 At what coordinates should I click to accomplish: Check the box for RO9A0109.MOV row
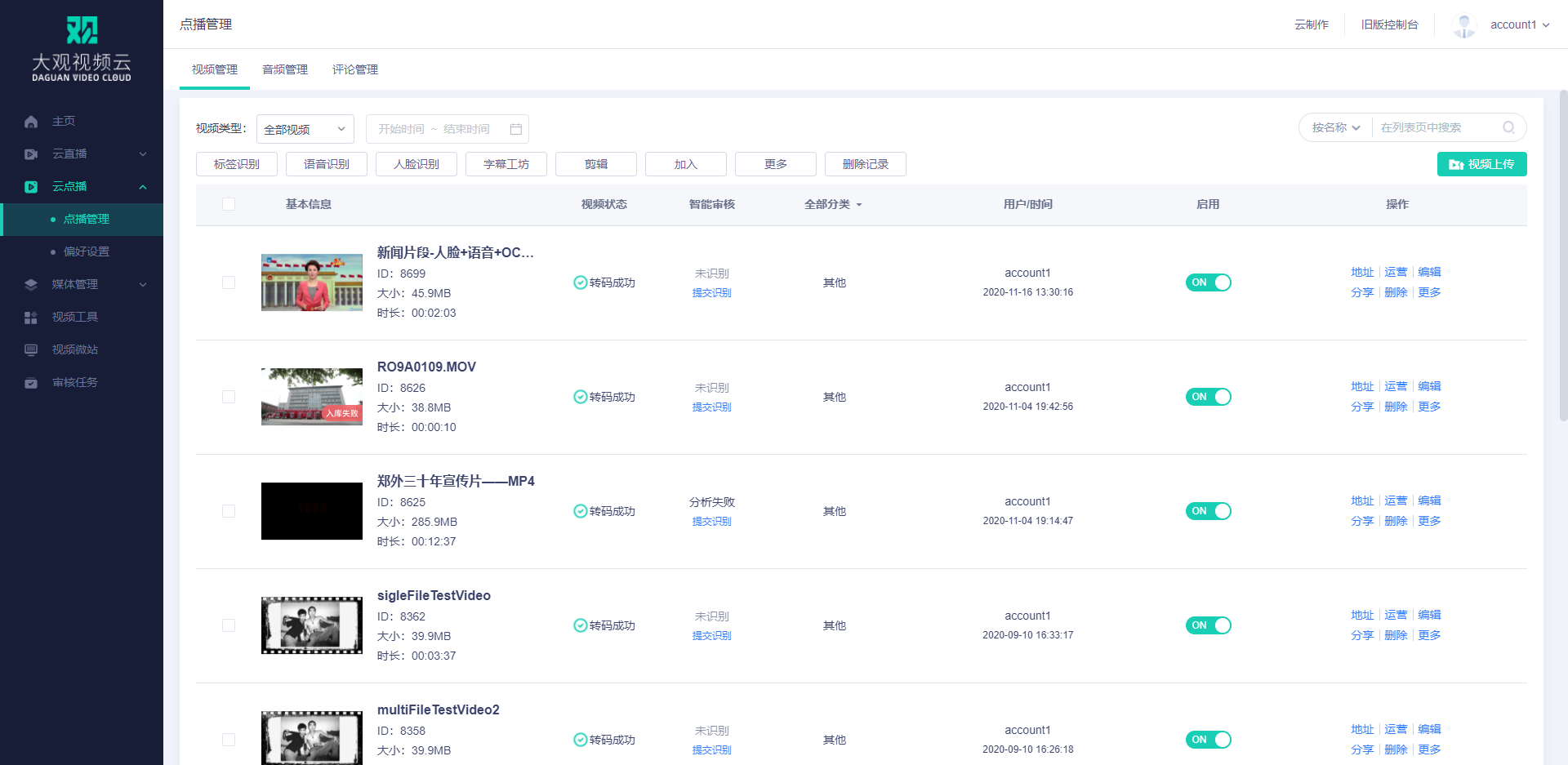[229, 397]
